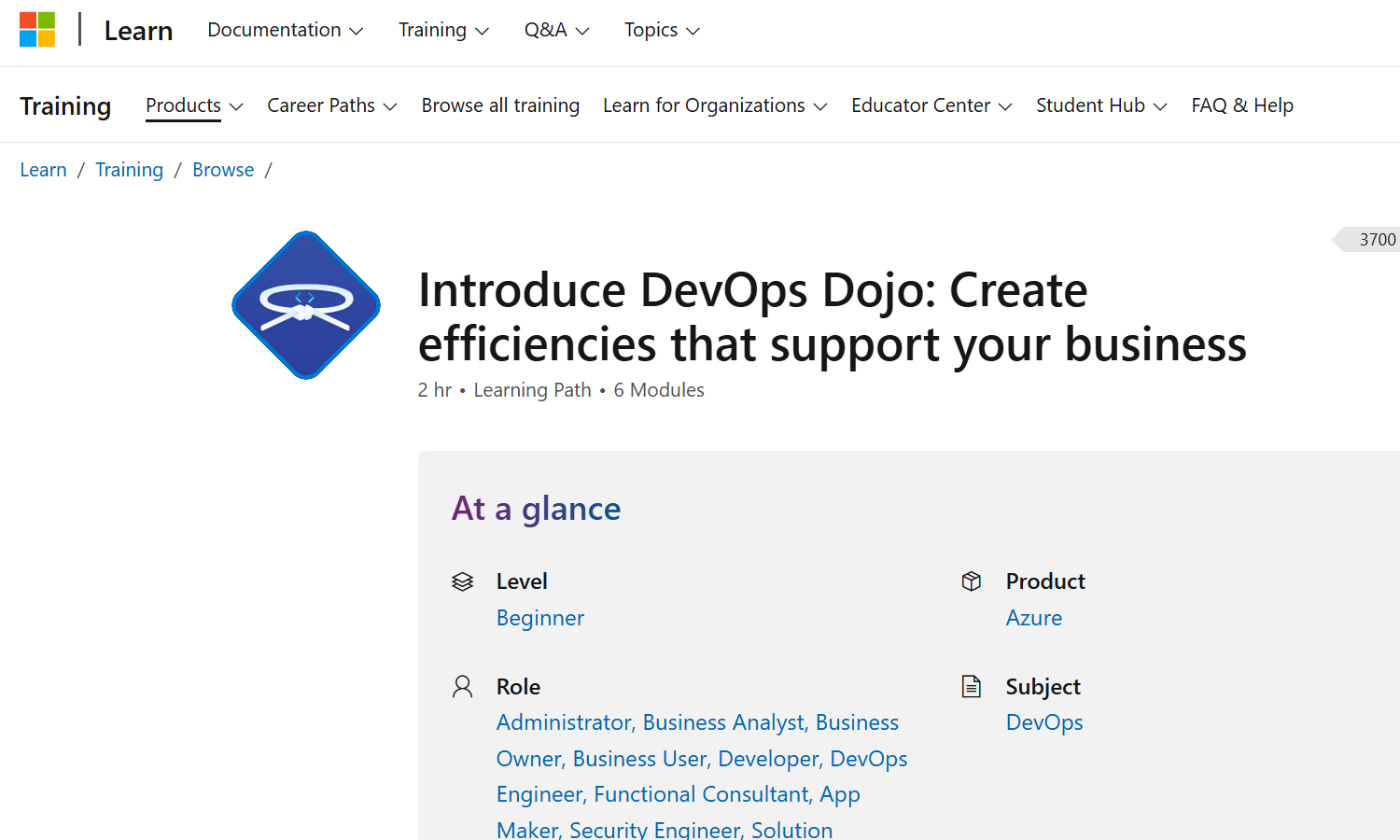The width and height of the screenshot is (1400, 840).
Task: Expand the Documentation dropdown menu
Action: (285, 30)
